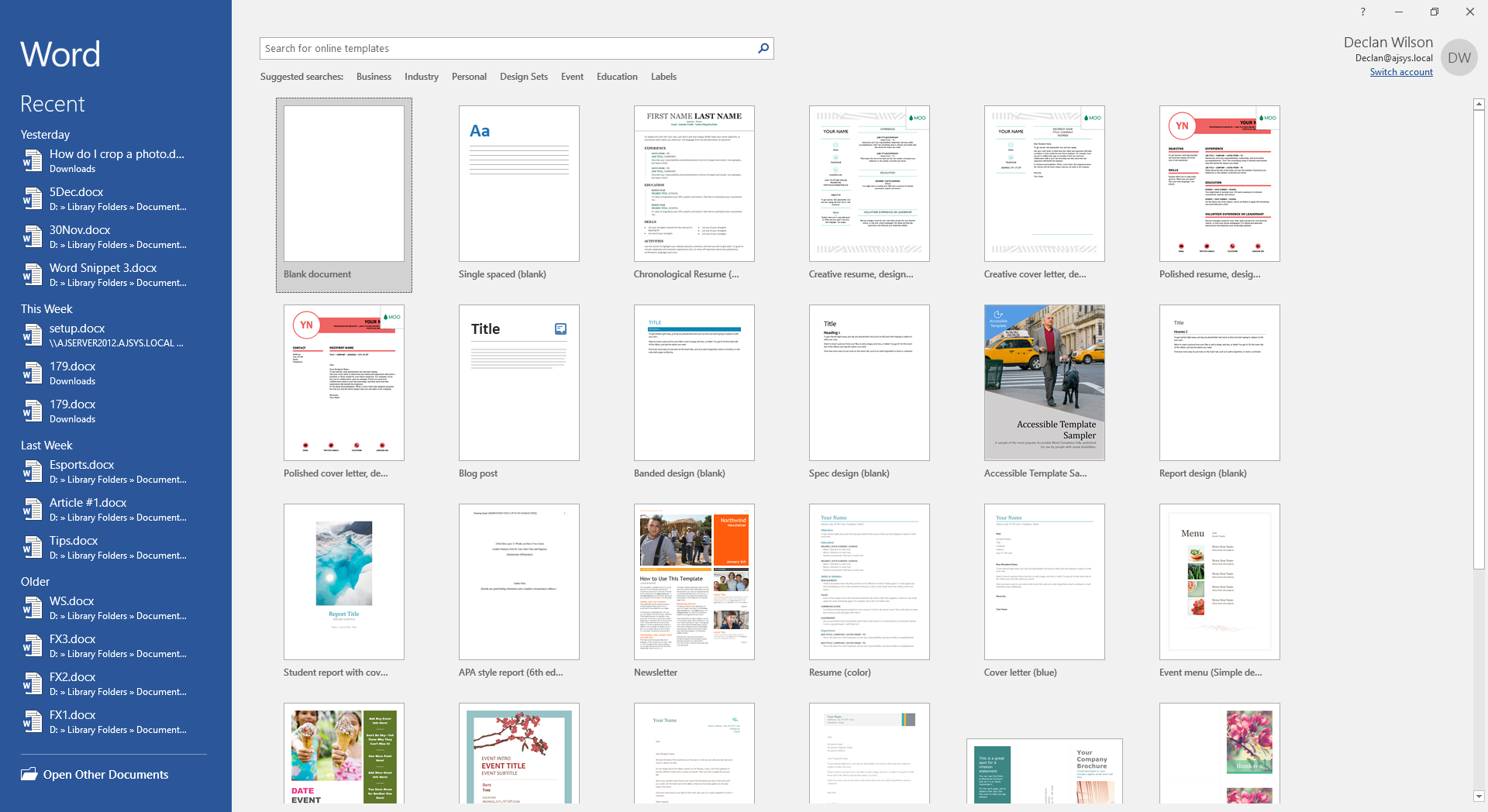Viewport: 1488px width, 812px height.
Task: Click the Word file icon for WS.docx
Action: point(33,608)
